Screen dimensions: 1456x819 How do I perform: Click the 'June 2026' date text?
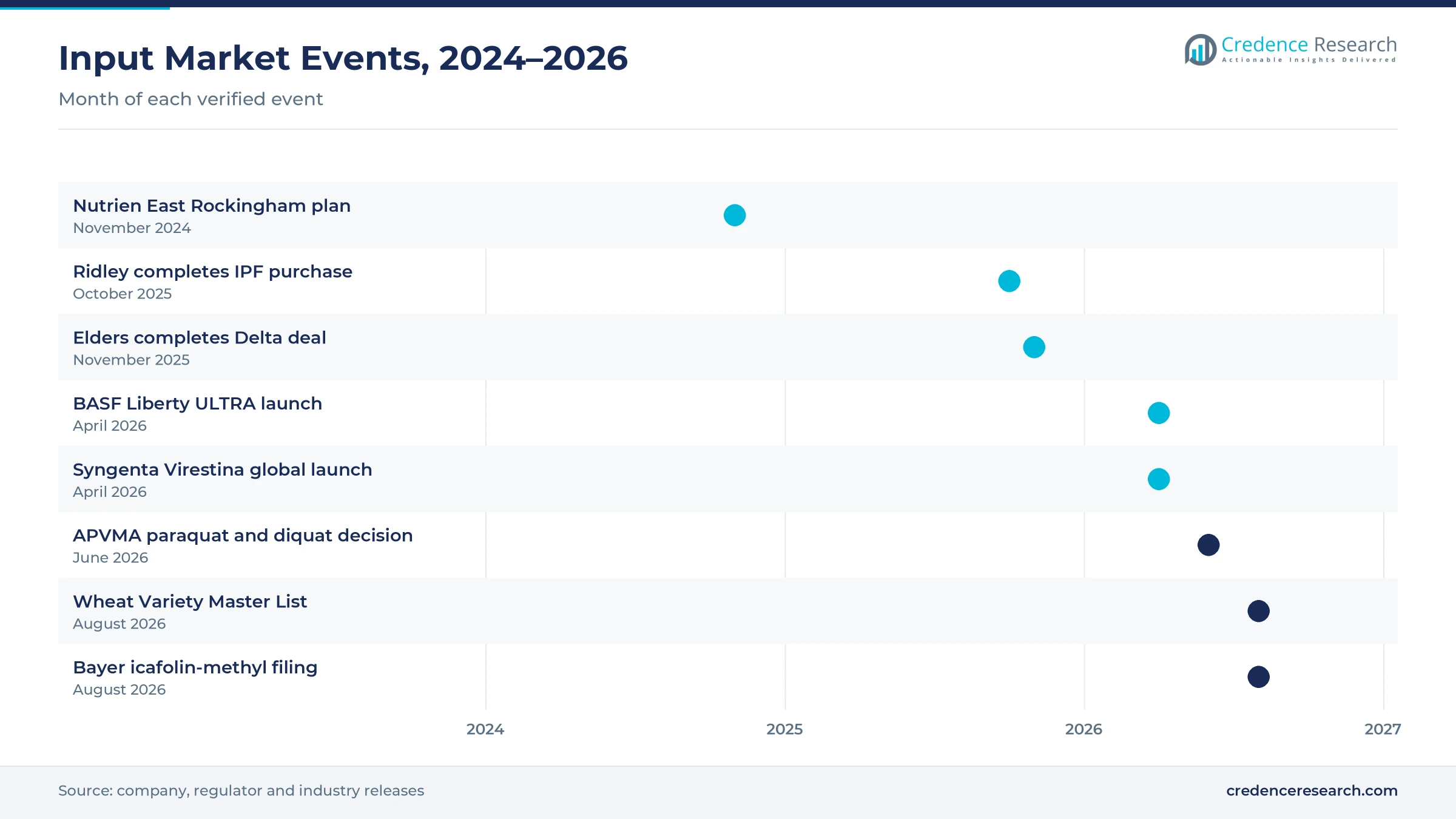point(110,558)
